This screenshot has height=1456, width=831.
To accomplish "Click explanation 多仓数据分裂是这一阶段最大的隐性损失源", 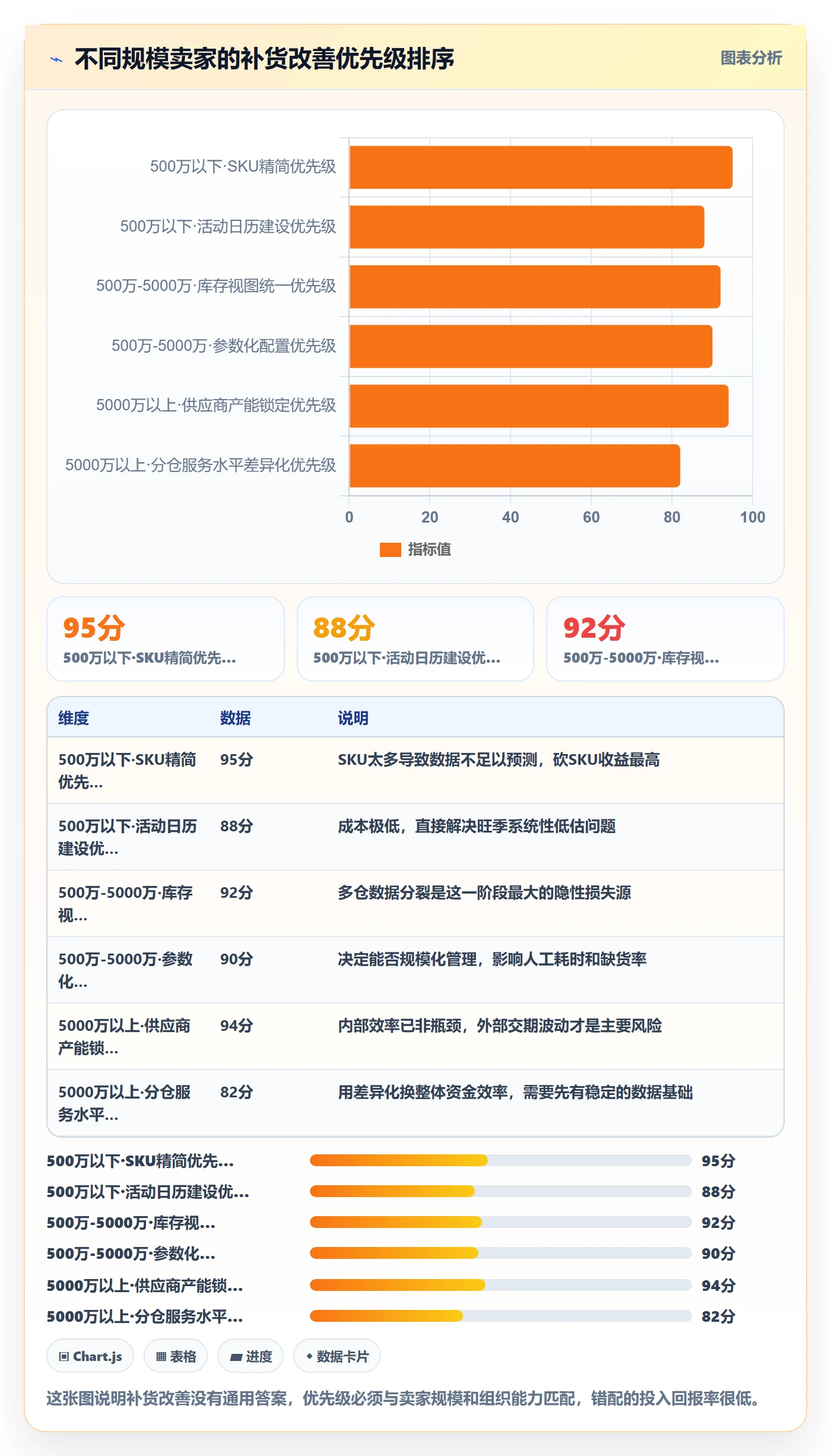I will (x=484, y=892).
